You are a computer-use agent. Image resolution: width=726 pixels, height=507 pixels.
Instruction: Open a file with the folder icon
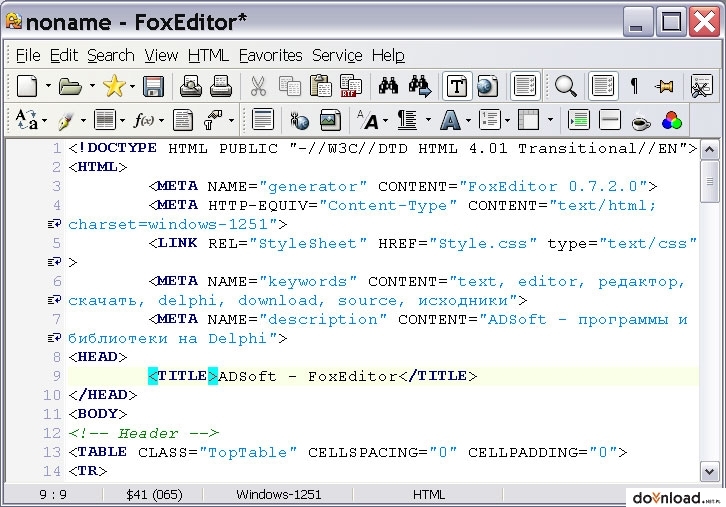pos(70,86)
